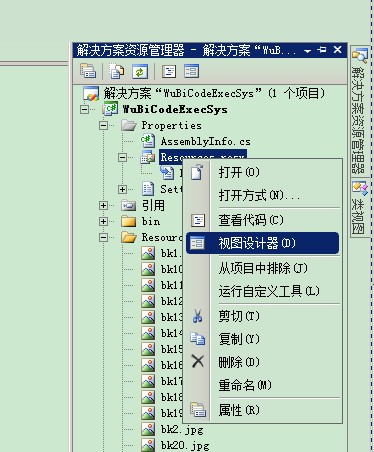Expand the bin folder node
Image resolution: width=374 pixels, height=452 pixels.
coord(104,221)
